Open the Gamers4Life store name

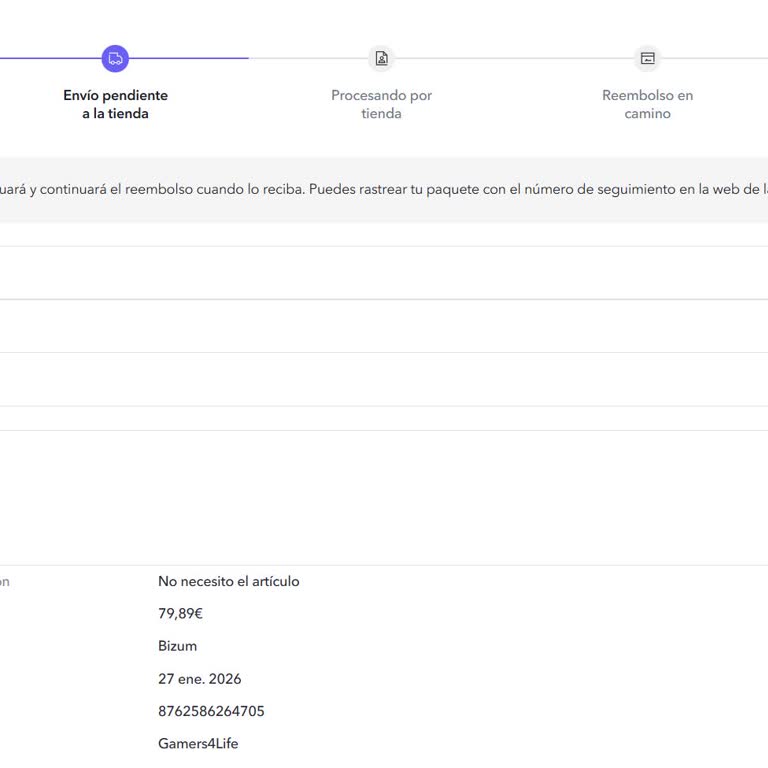[198, 743]
